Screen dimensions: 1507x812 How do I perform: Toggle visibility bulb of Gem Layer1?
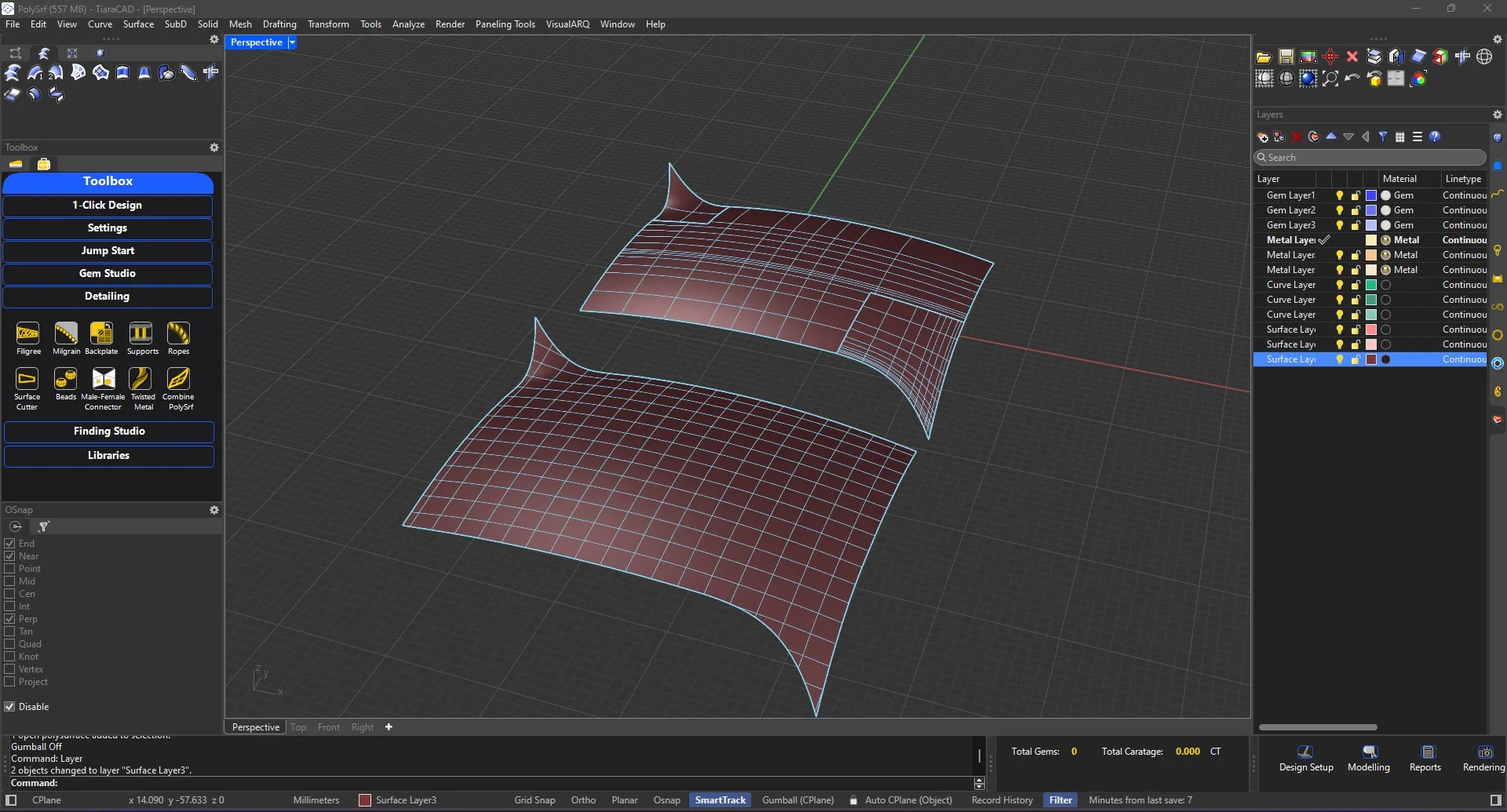pos(1340,195)
